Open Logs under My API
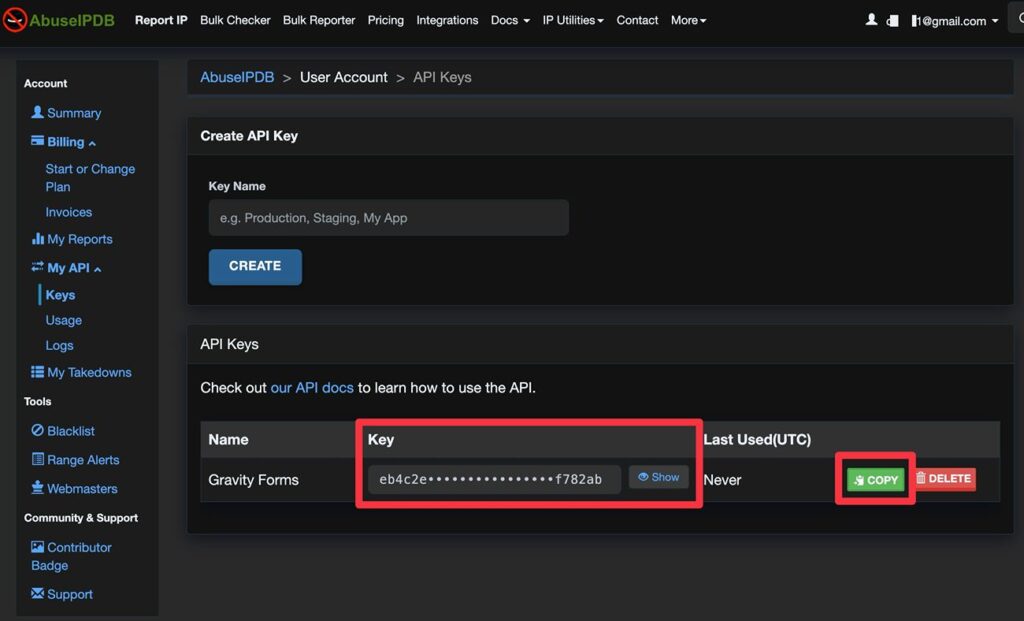Screen dimensions: 1024x621 click(59, 345)
